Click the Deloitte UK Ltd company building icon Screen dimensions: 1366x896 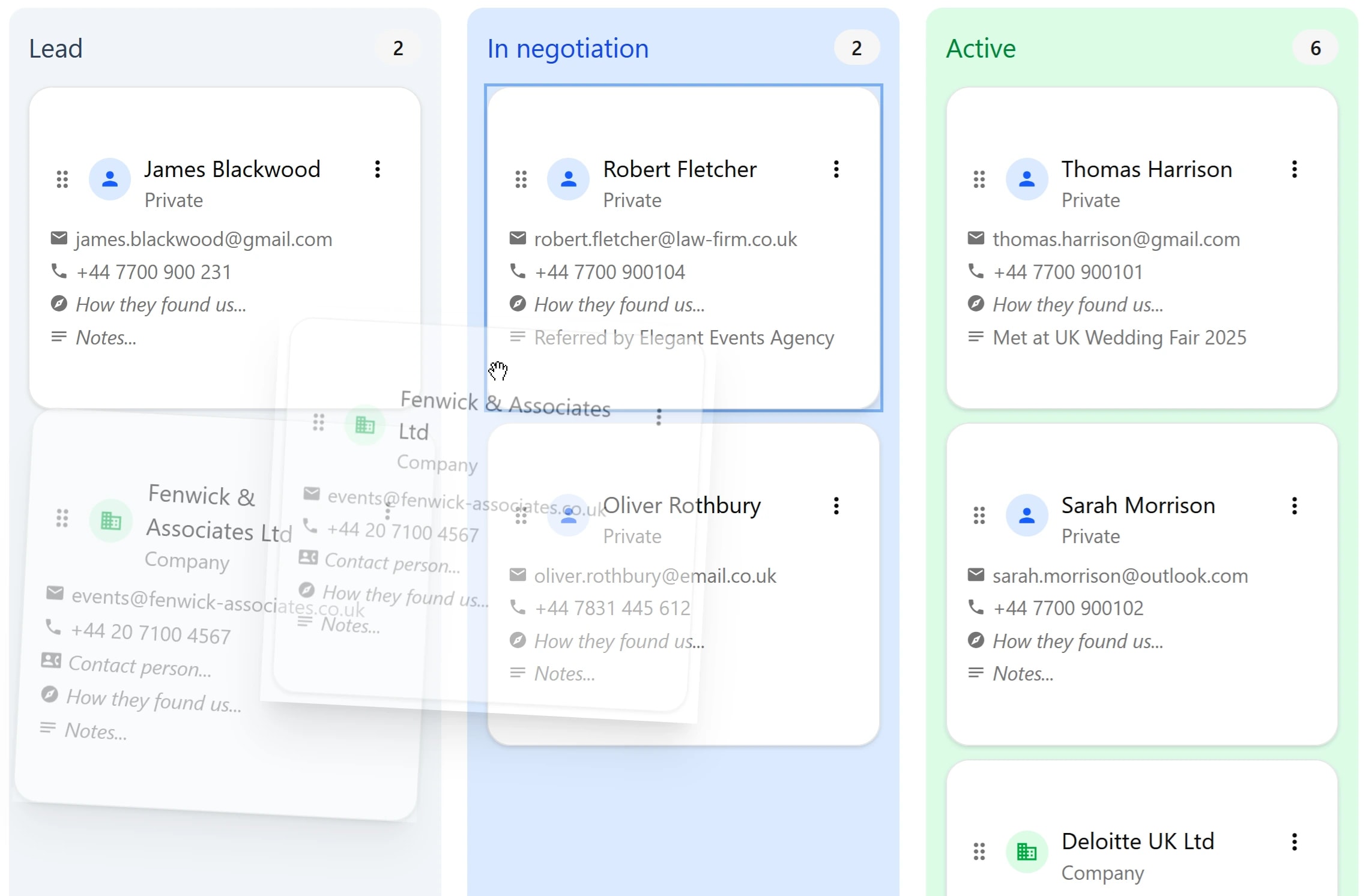[x=1027, y=851]
